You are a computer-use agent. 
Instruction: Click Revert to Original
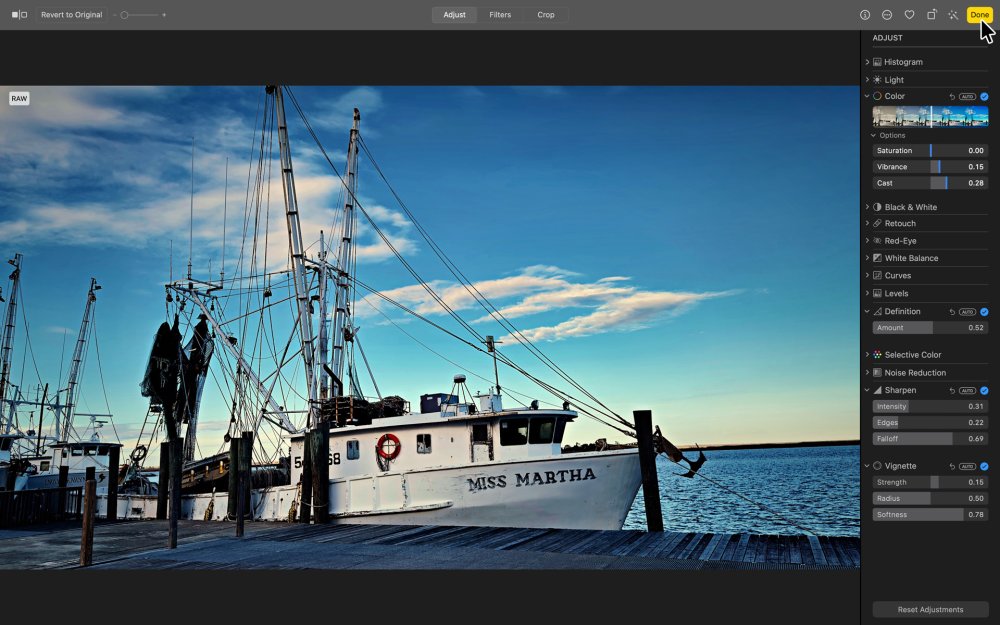coord(71,15)
